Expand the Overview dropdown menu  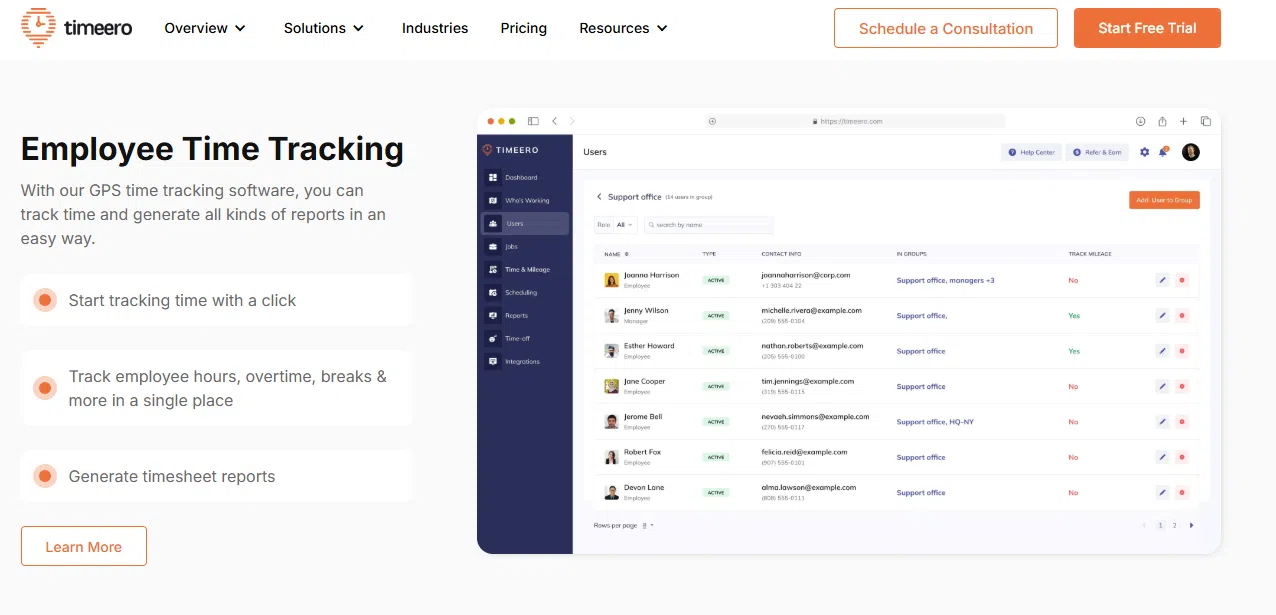(205, 28)
